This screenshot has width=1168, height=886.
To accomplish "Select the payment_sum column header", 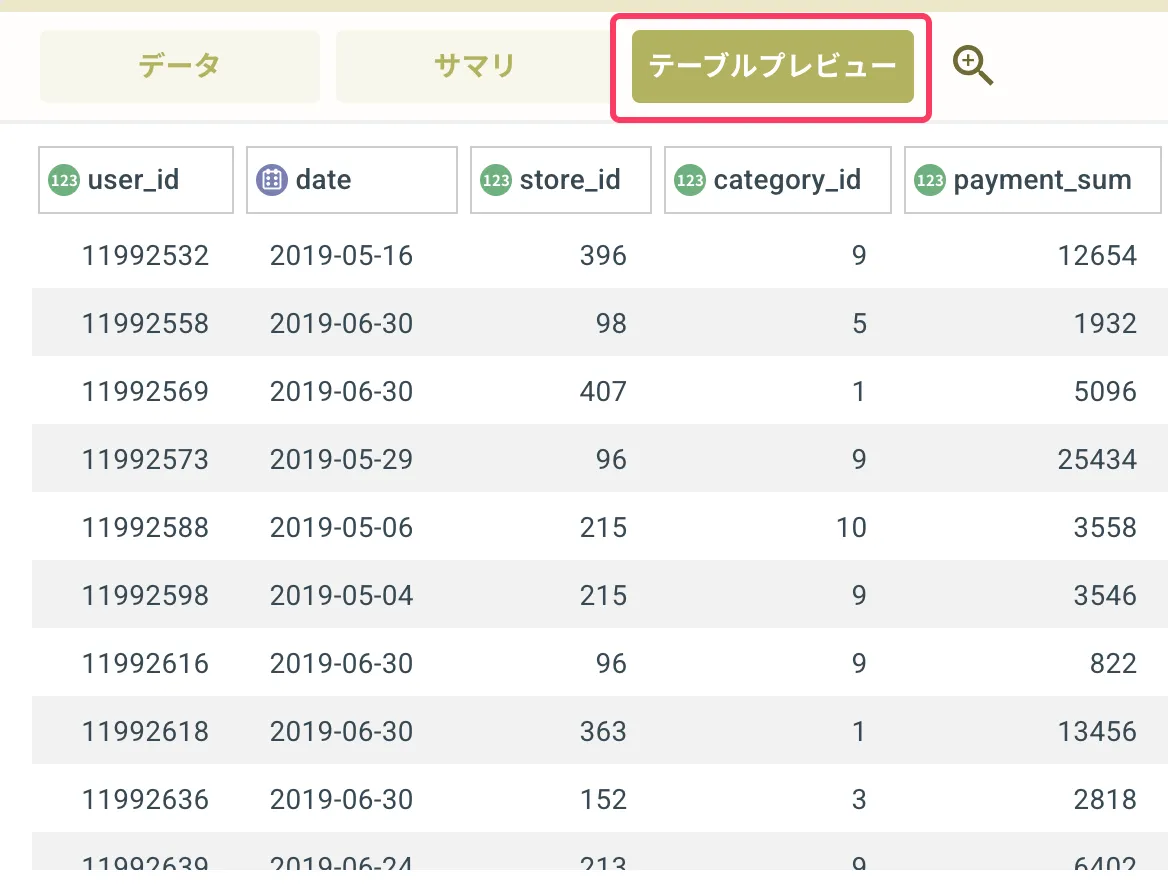I will click(1032, 180).
